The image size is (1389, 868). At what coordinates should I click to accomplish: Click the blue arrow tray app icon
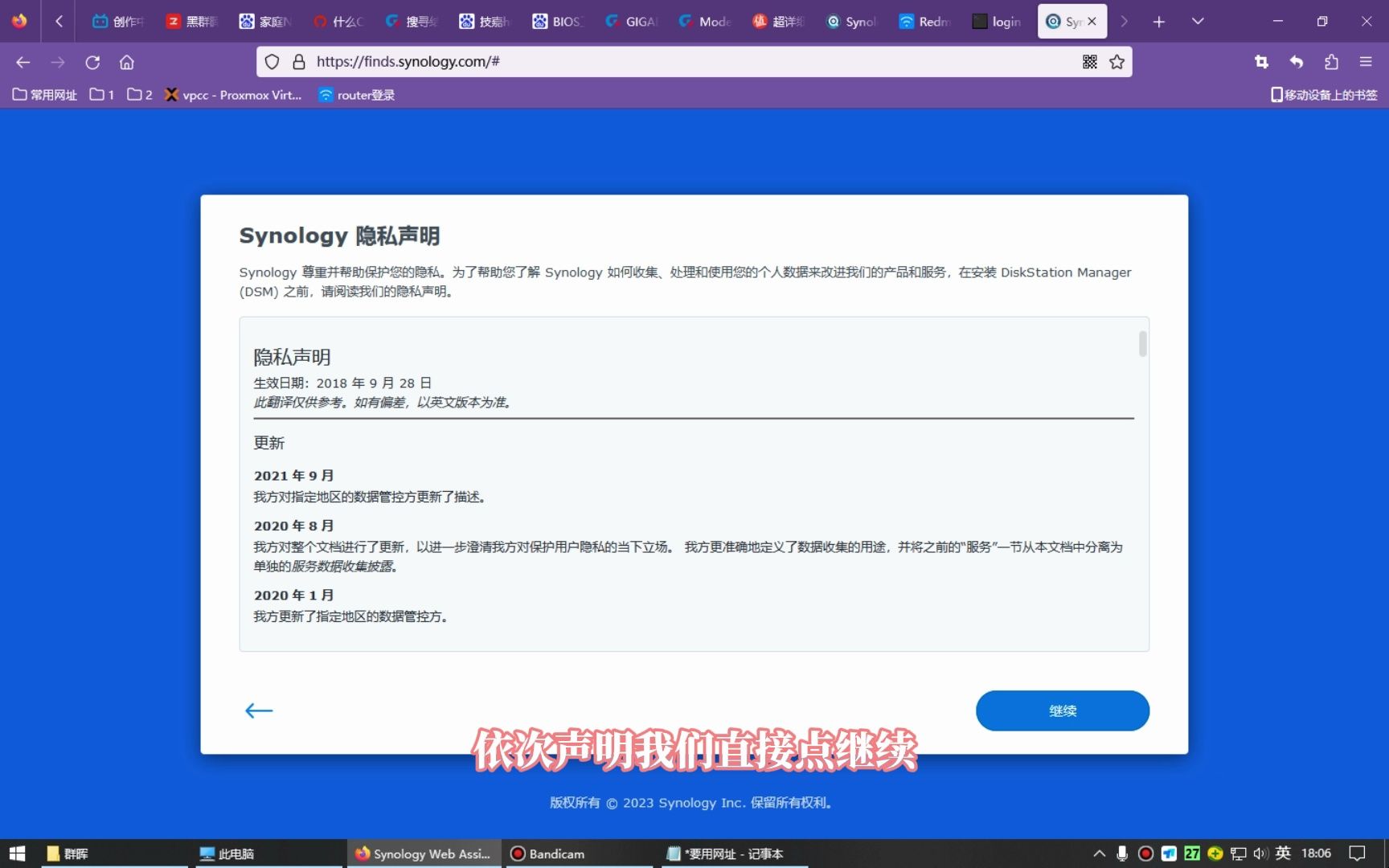[1169, 854]
